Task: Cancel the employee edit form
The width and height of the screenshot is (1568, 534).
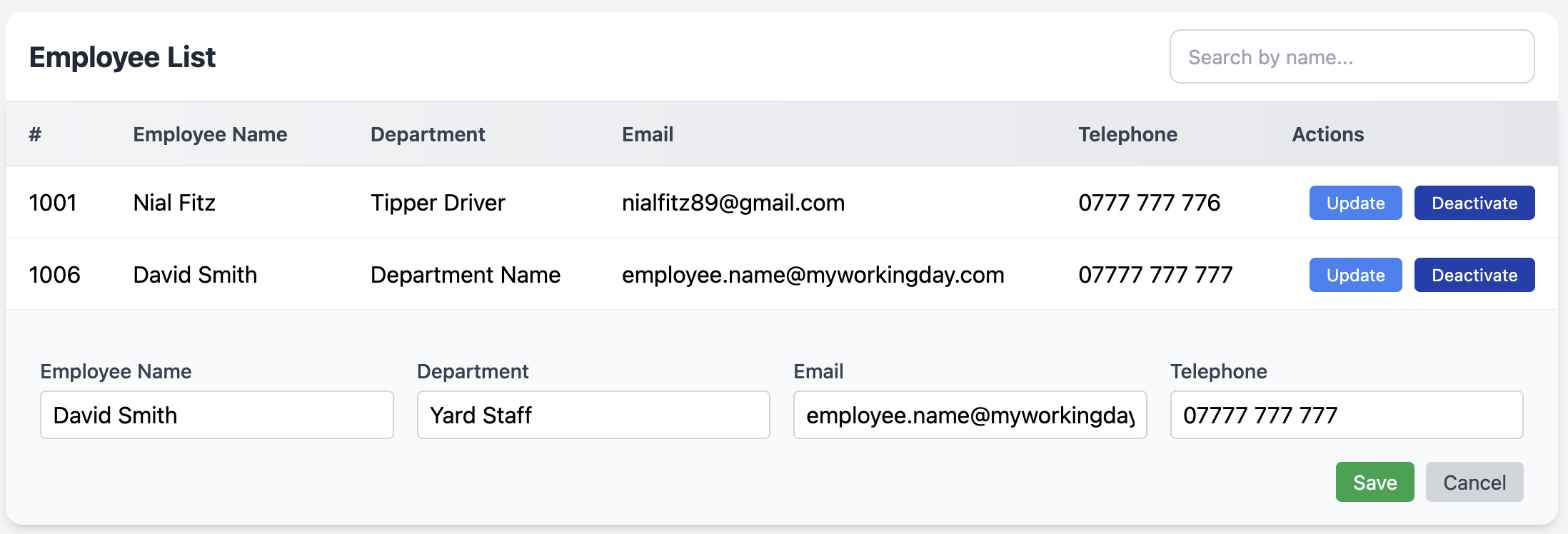Action: (1474, 483)
